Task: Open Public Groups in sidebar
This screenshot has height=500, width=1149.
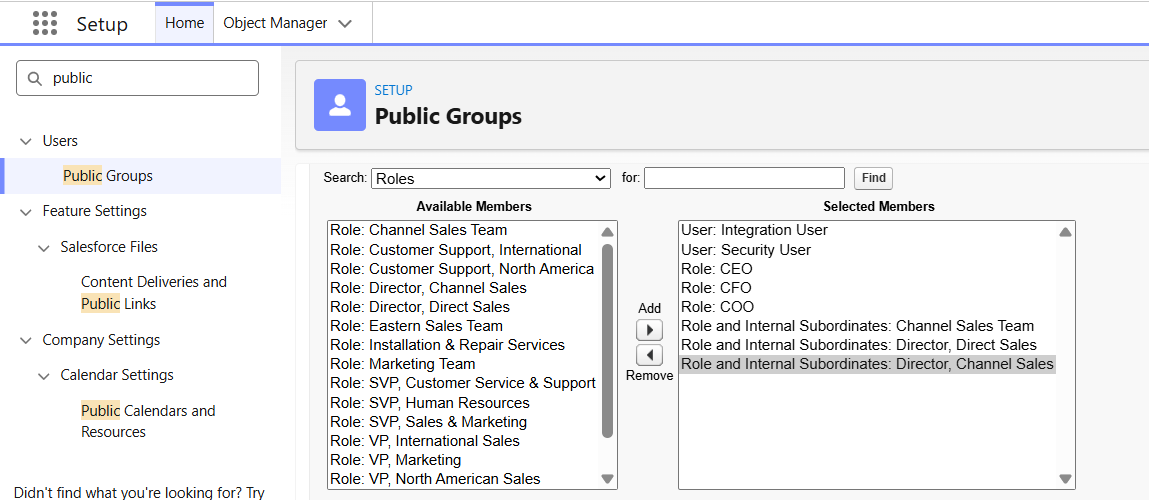Action: [x=108, y=176]
